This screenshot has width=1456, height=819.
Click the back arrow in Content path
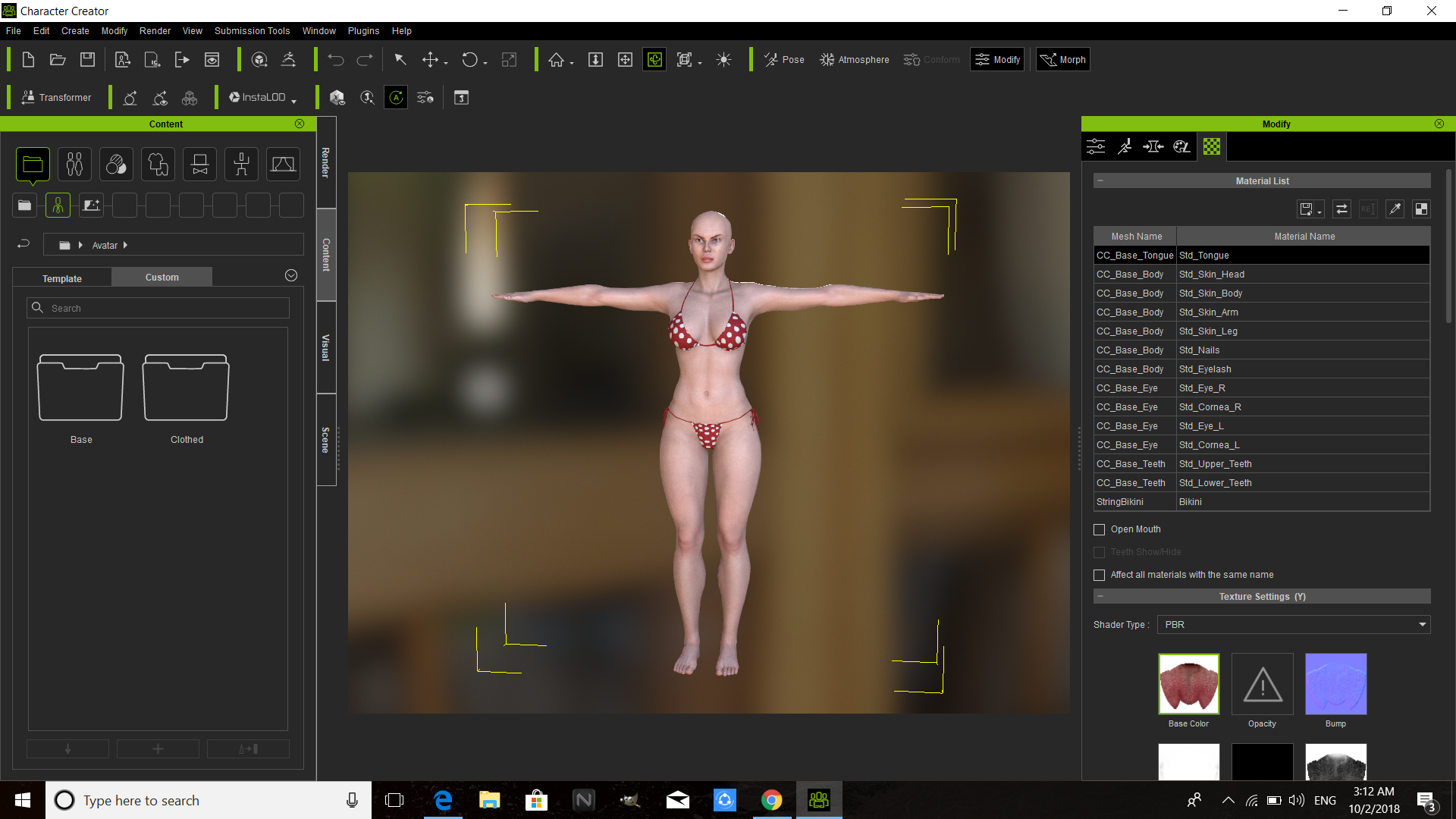point(24,244)
